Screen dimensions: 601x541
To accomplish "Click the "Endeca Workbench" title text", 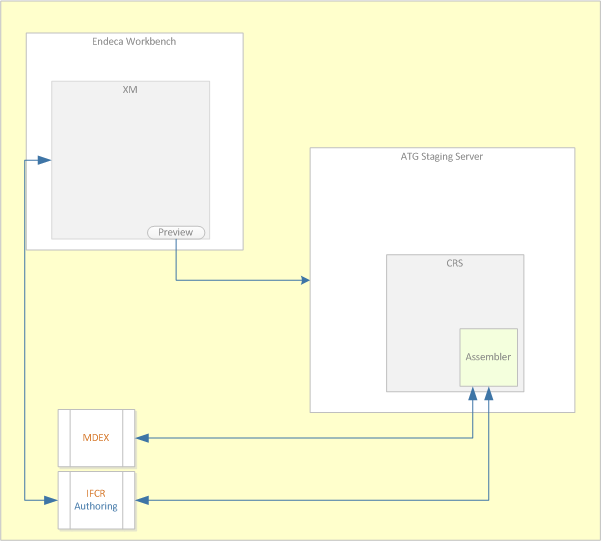I will tap(134, 41).
